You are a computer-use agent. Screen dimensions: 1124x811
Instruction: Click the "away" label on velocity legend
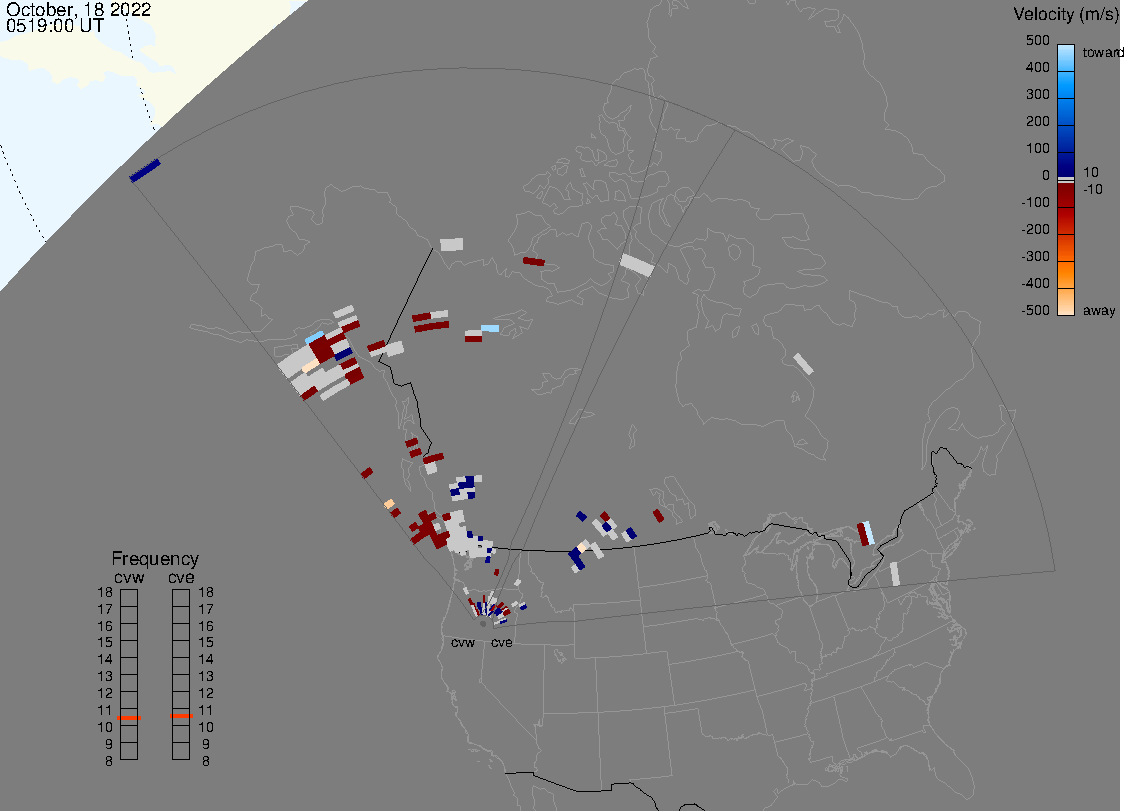[1098, 310]
